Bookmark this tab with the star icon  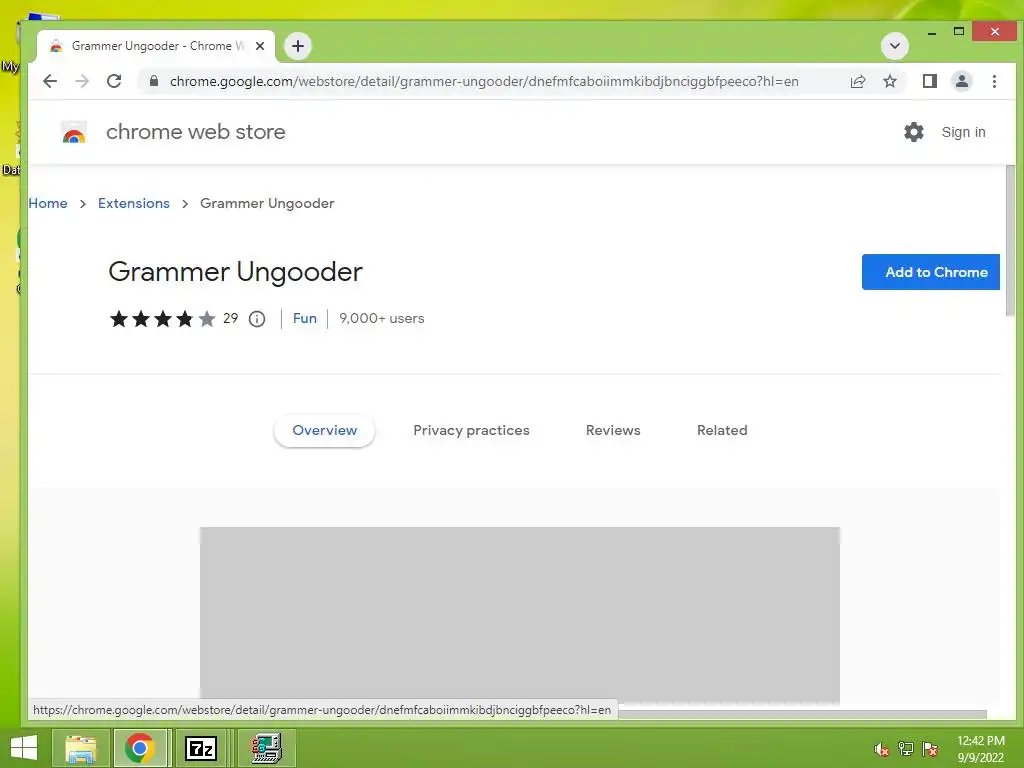point(889,81)
